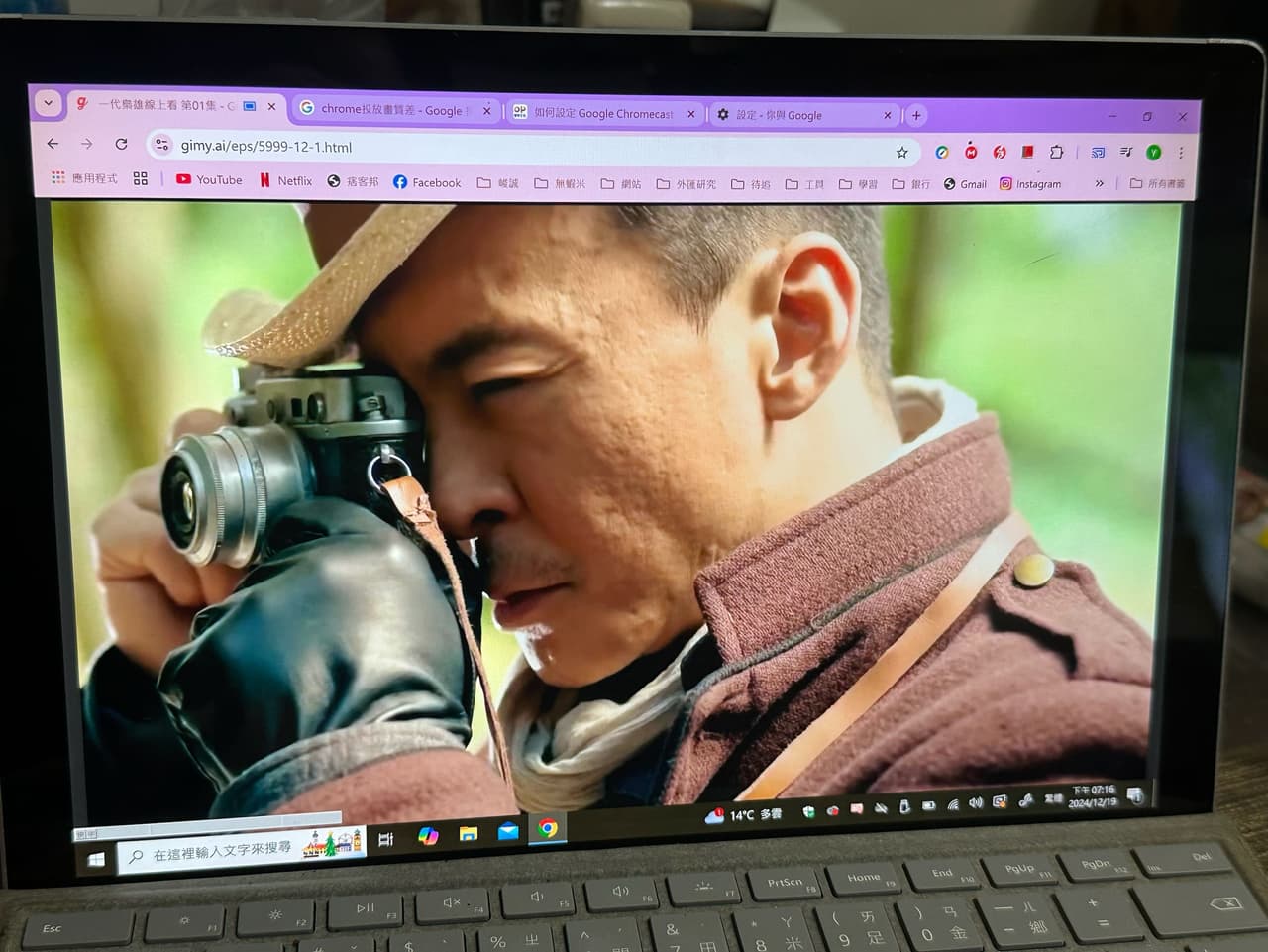Open the 所有書籤 all bookmarks folder
The height and width of the screenshot is (952, 1268).
1158,183
